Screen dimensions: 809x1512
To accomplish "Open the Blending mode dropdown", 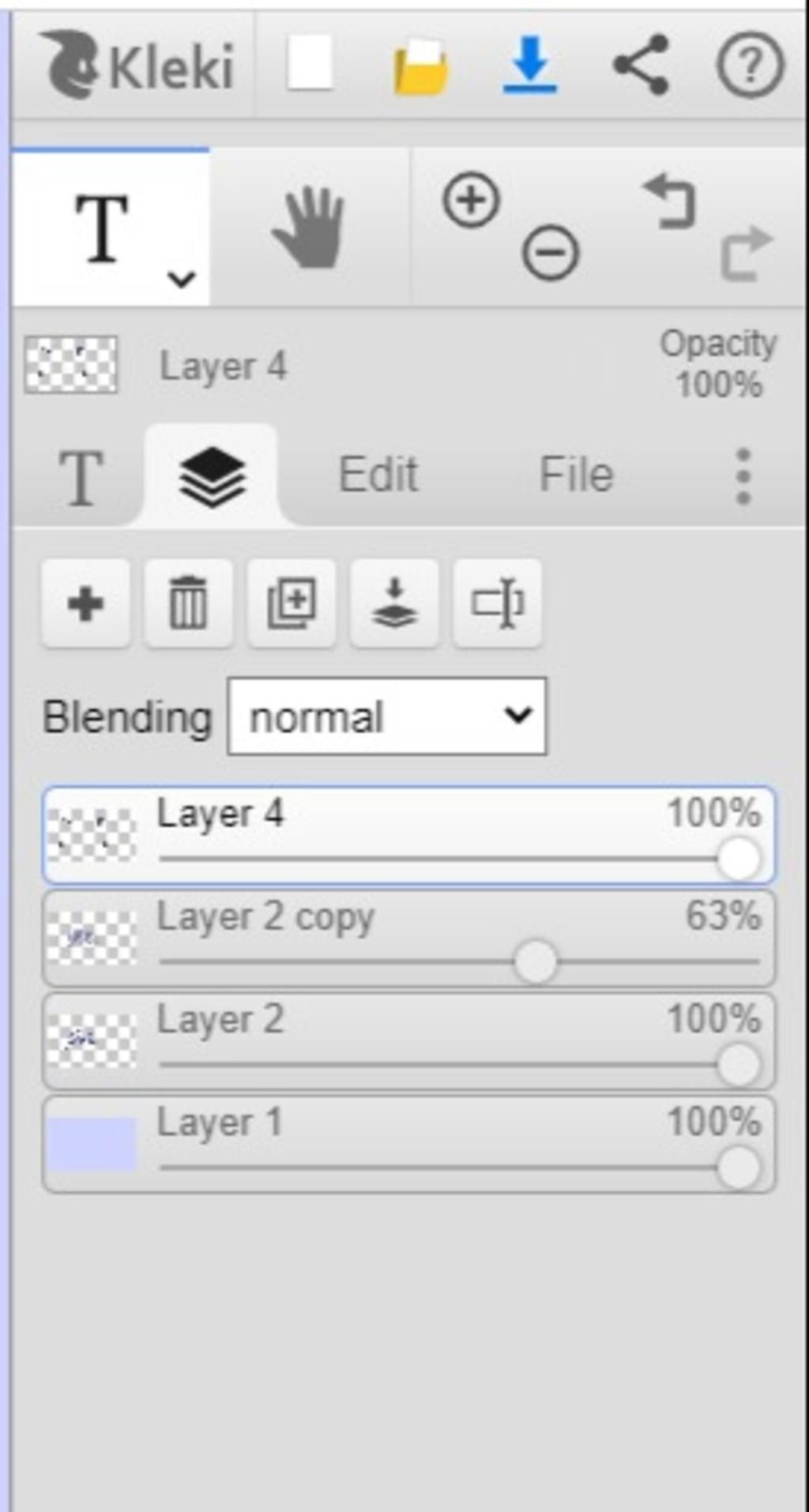I will pos(386,717).
